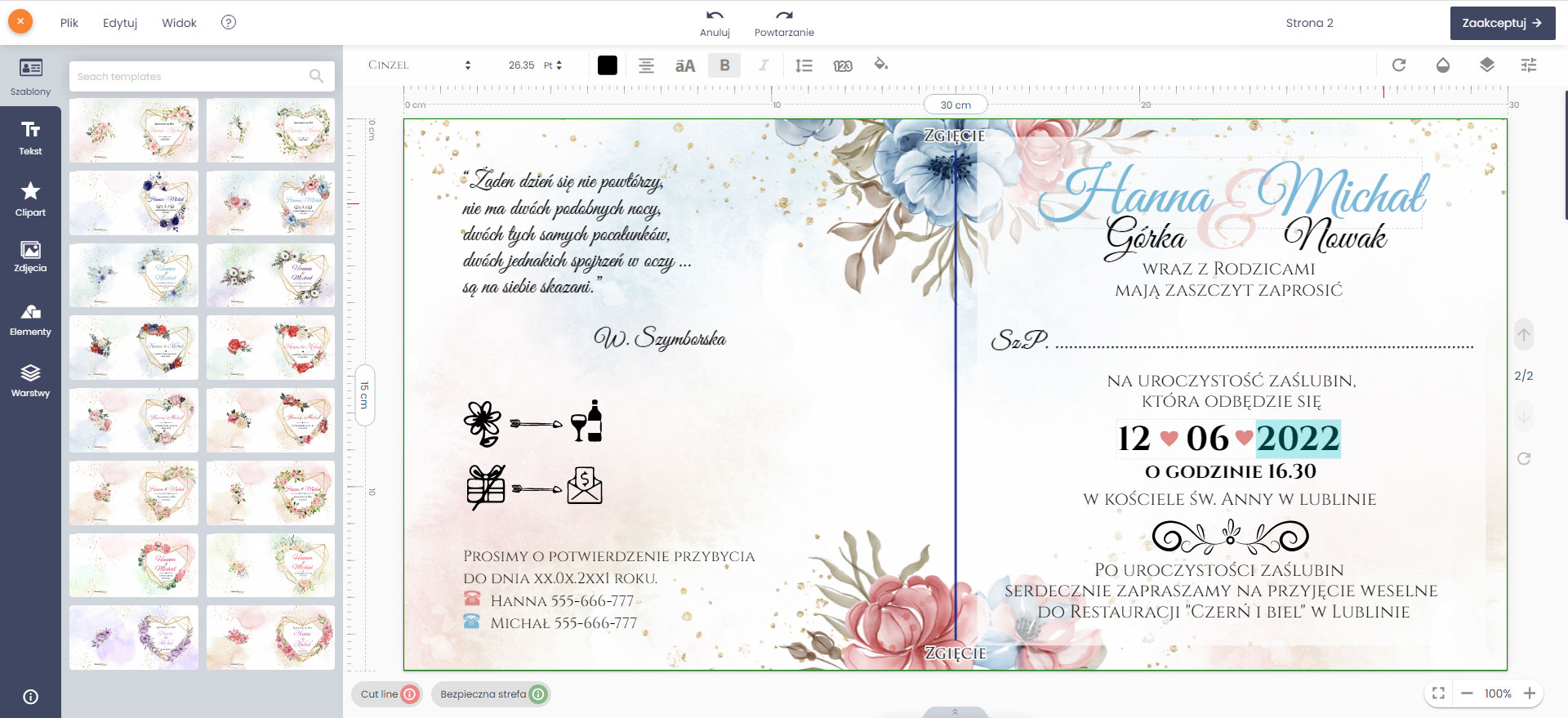The image size is (1568, 718).
Task: Click the Powtarzanie redo button
Action: pos(784,24)
